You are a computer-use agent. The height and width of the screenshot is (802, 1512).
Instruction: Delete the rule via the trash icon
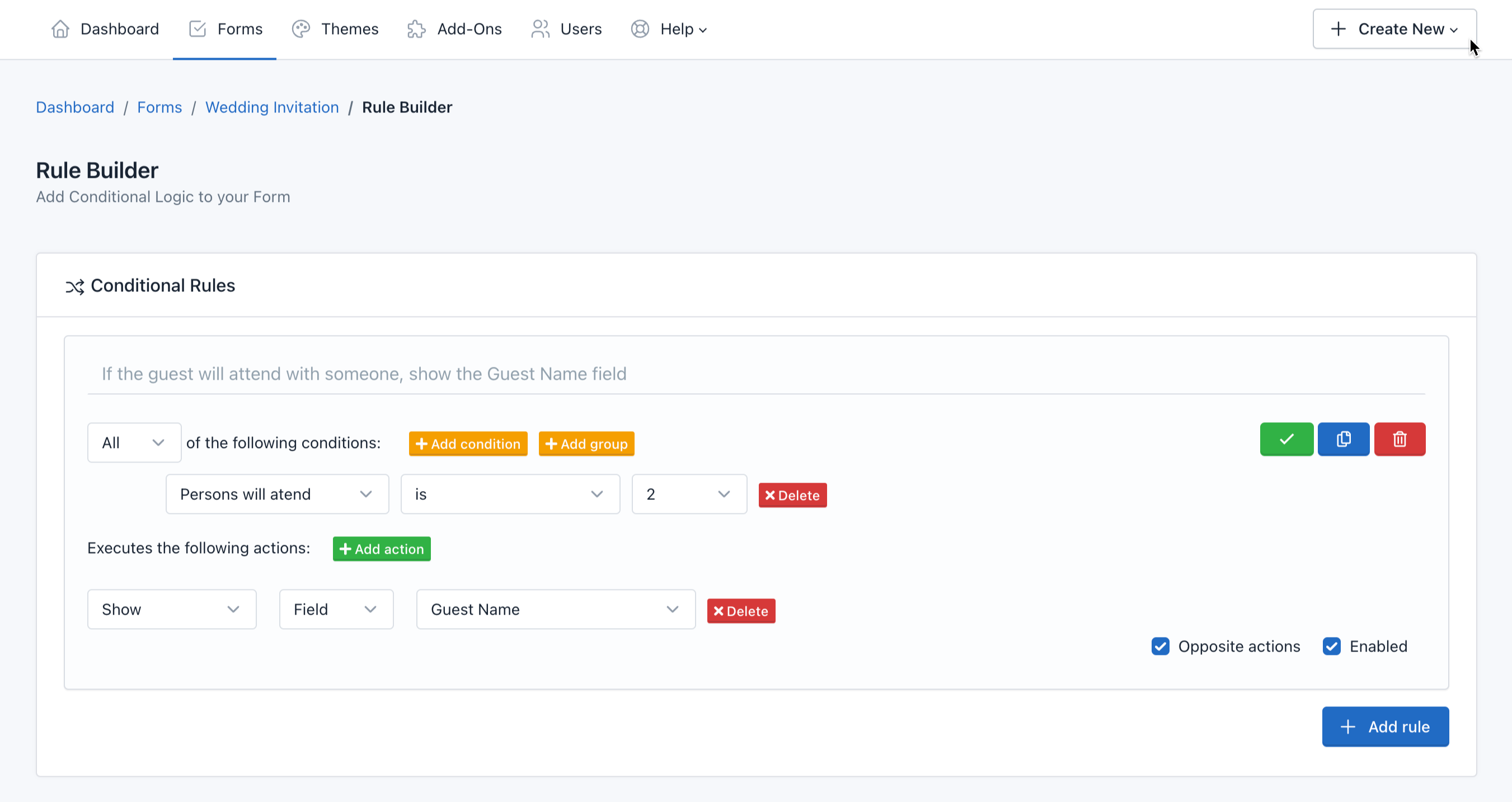[x=1400, y=439]
